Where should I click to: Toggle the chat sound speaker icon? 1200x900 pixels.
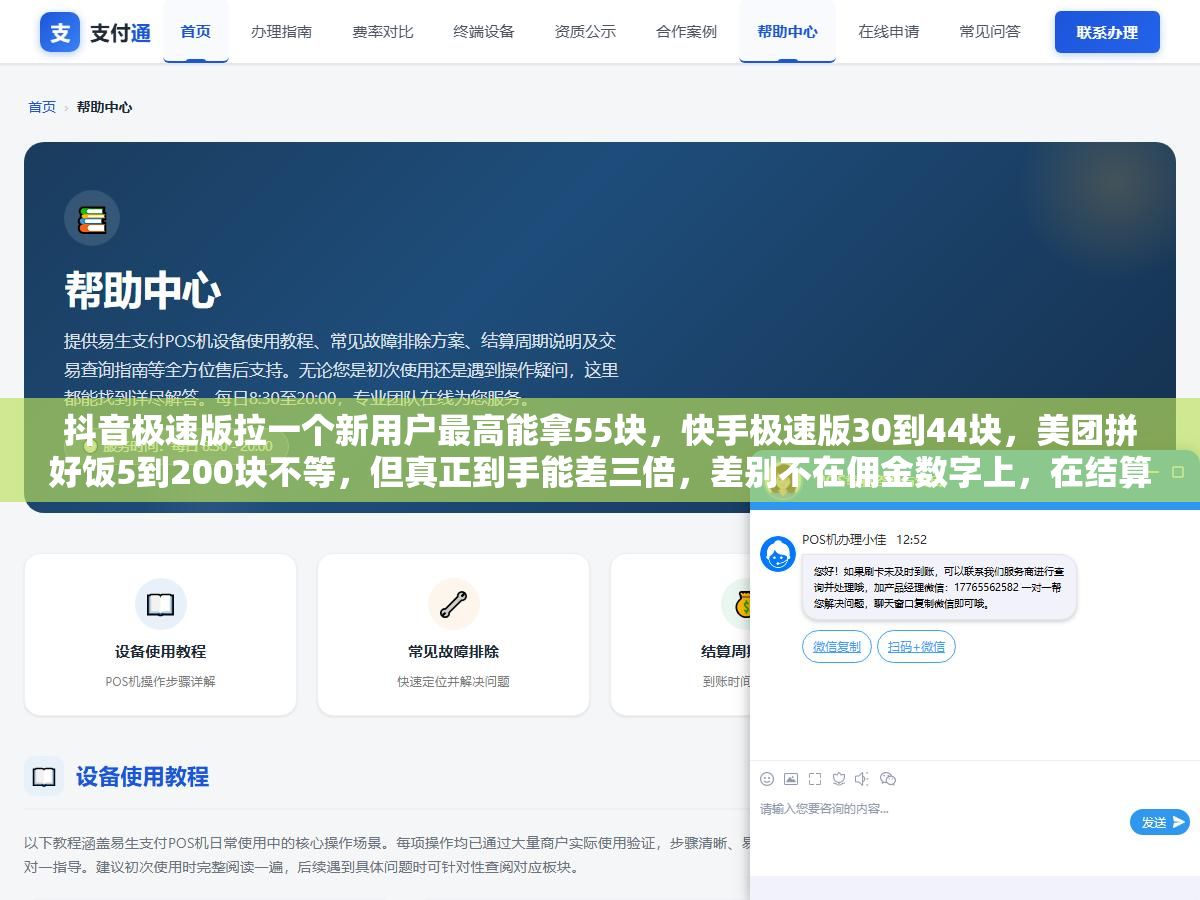863,778
